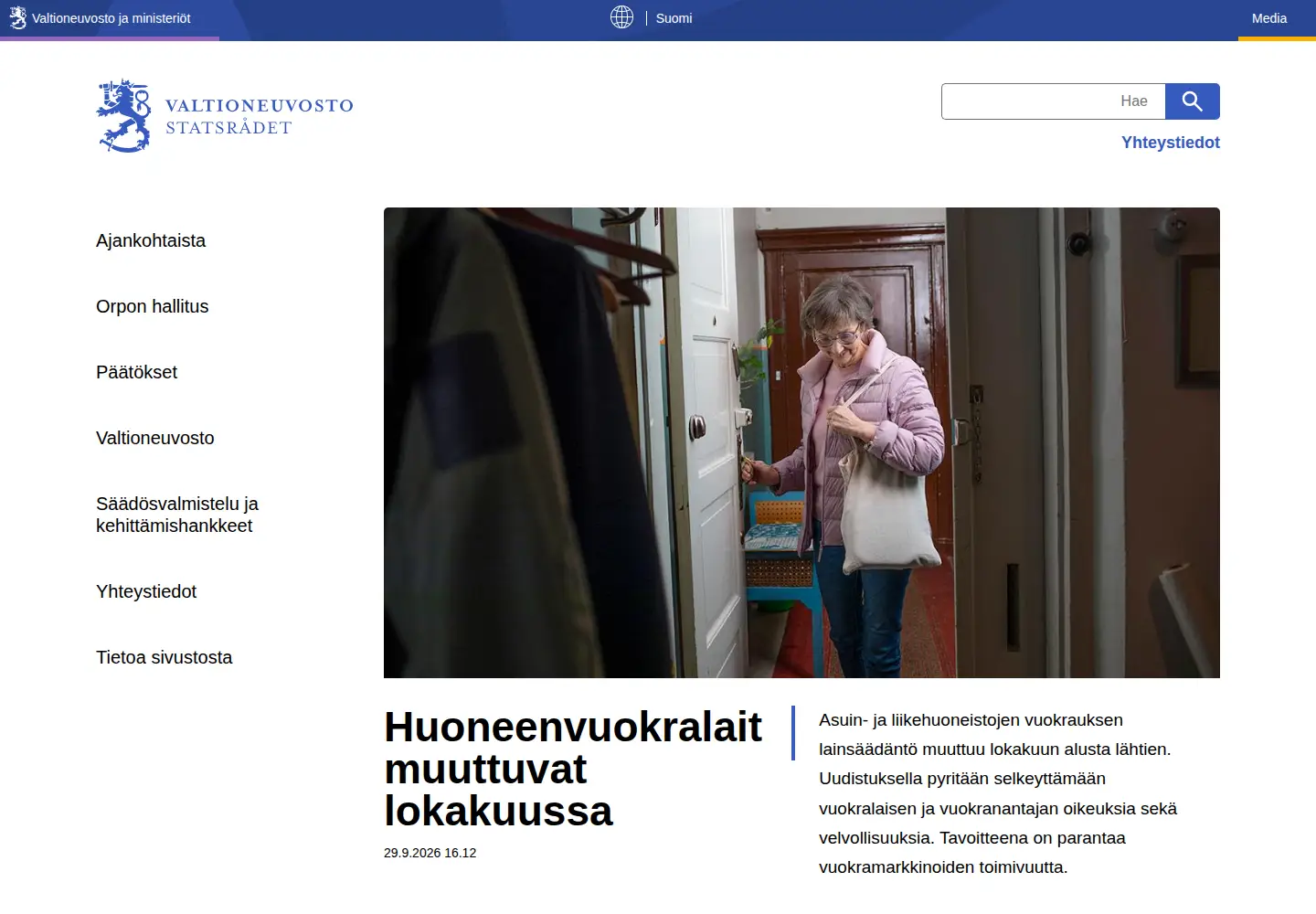This screenshot has height=914, width=1316.
Task: Open Säädösvalmistelu ja kehittämishankkeet menu item
Action: click(x=177, y=515)
